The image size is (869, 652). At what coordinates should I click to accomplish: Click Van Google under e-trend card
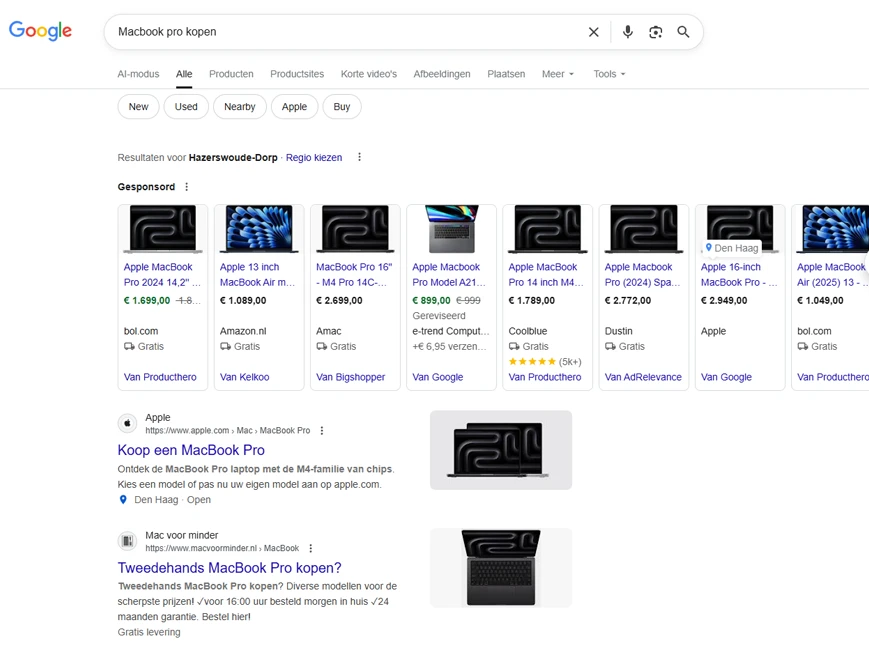pos(438,377)
